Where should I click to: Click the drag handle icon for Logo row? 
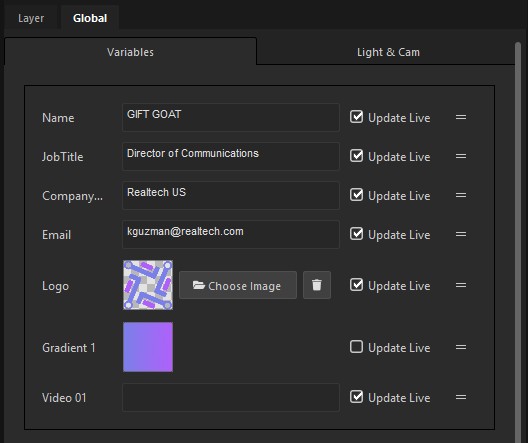461,285
